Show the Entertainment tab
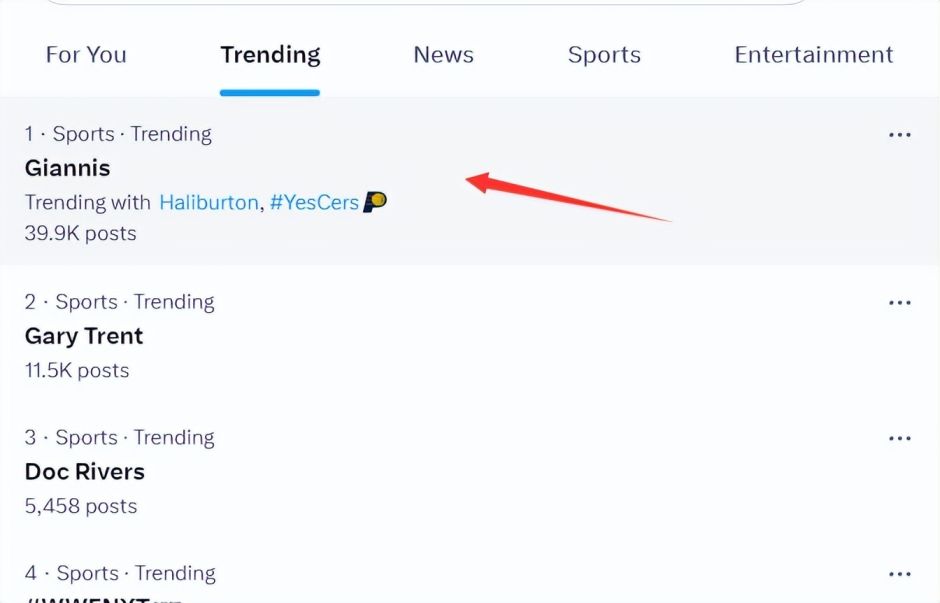 point(813,55)
